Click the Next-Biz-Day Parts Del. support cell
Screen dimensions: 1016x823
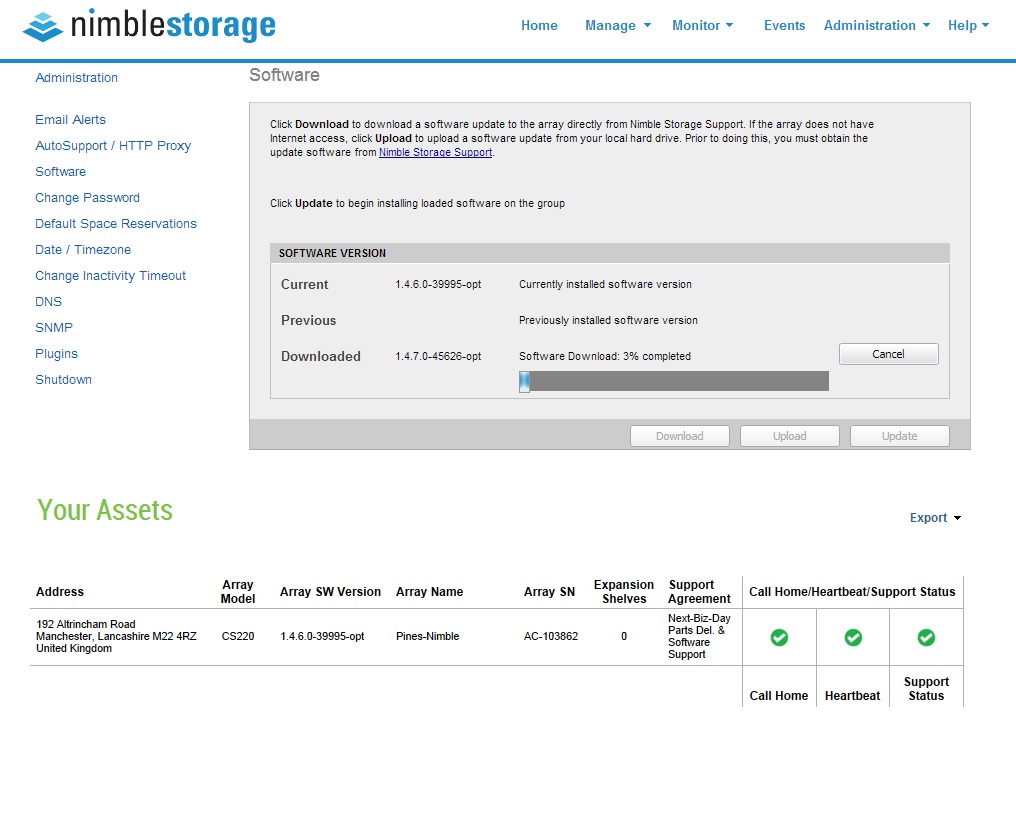(699, 636)
